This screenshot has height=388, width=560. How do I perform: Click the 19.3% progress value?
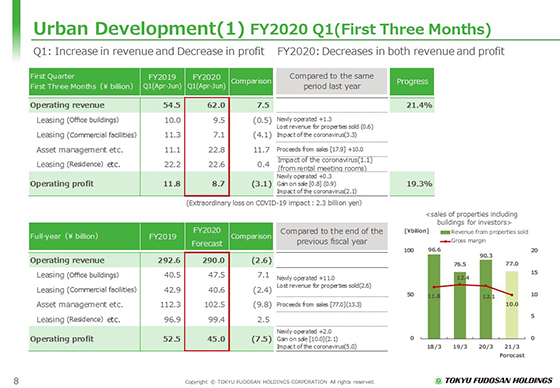pos(419,184)
